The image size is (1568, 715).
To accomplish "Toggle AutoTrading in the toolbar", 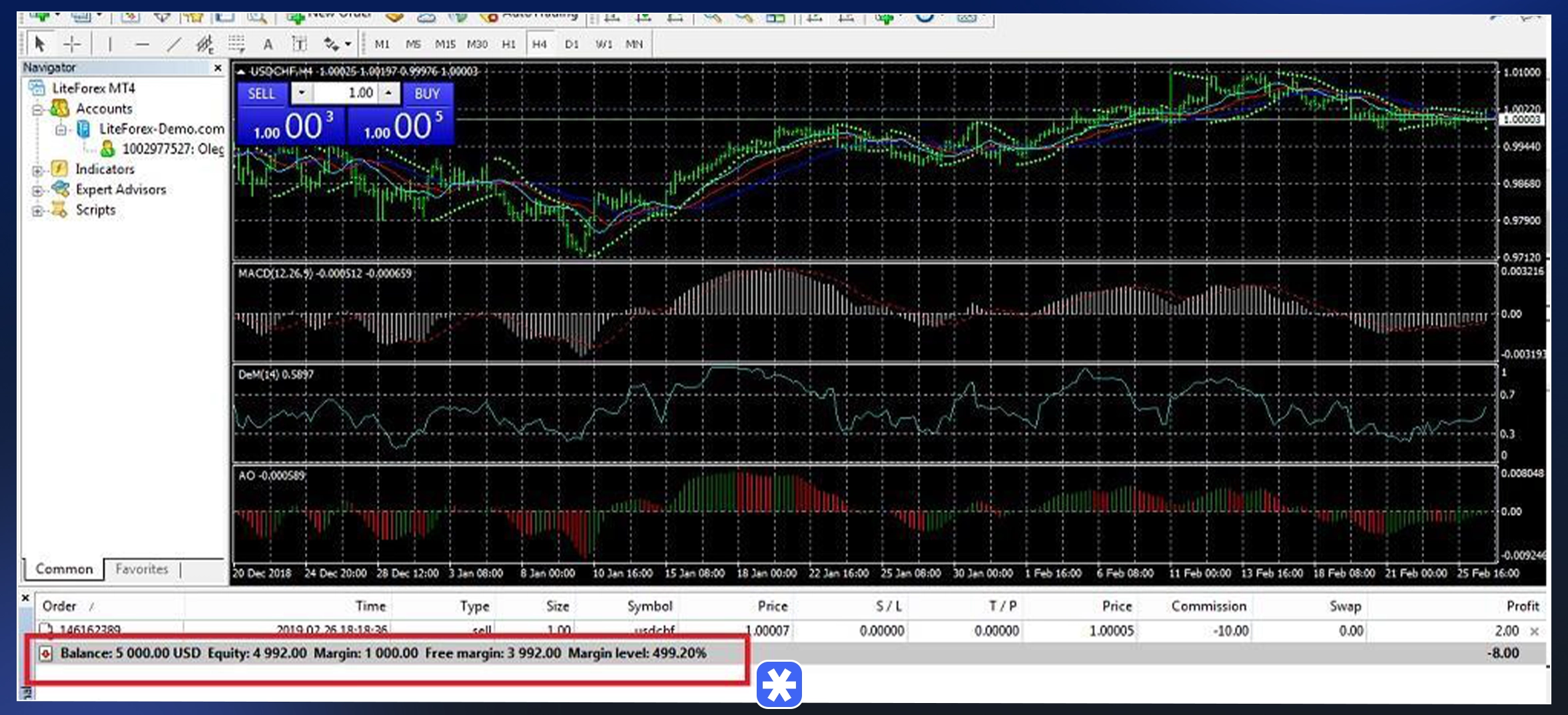I will (530, 17).
